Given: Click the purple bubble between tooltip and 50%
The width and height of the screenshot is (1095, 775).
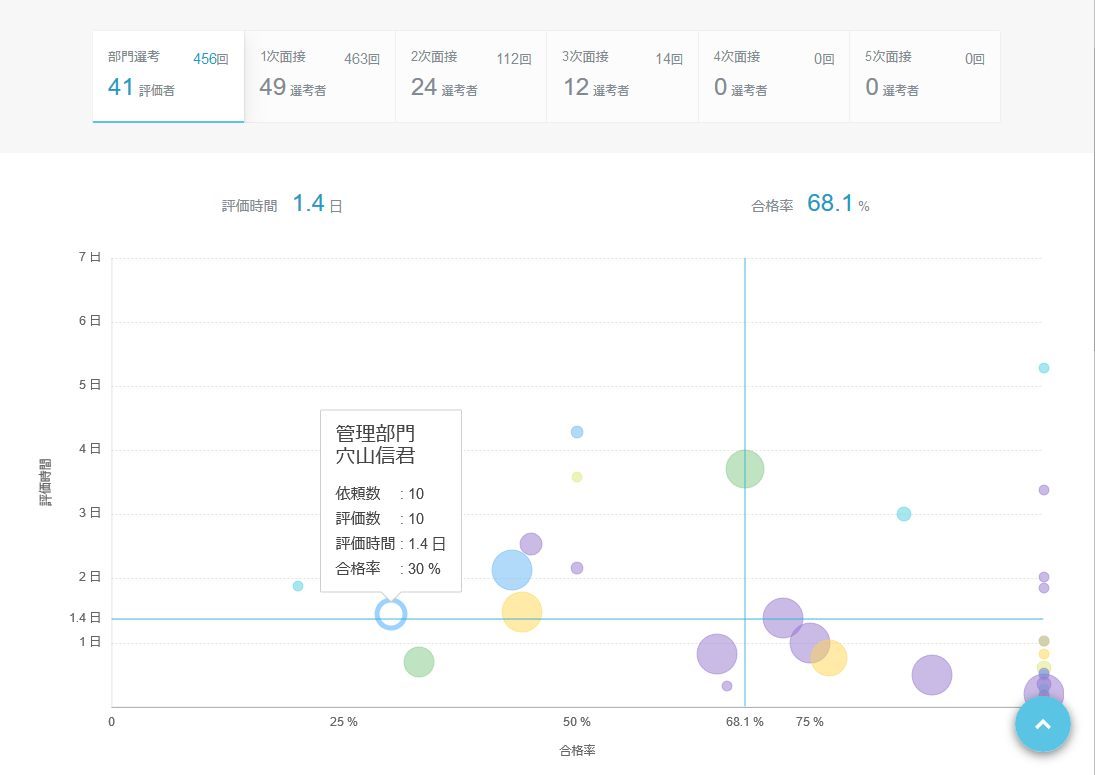Looking at the screenshot, I should 531,544.
